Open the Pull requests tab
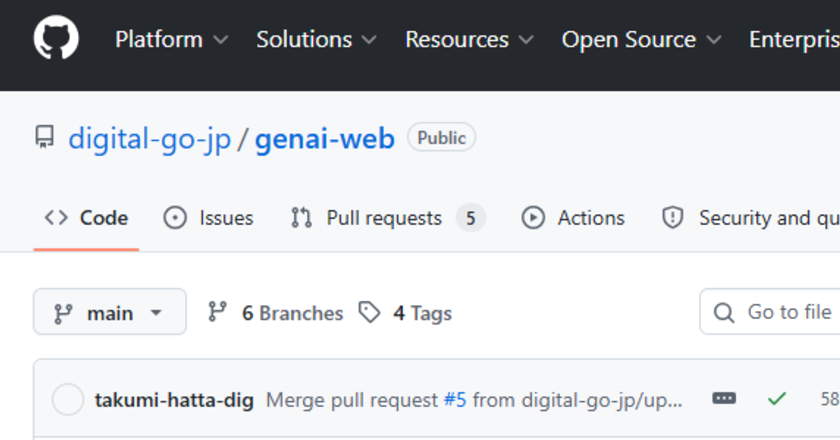 (386, 218)
